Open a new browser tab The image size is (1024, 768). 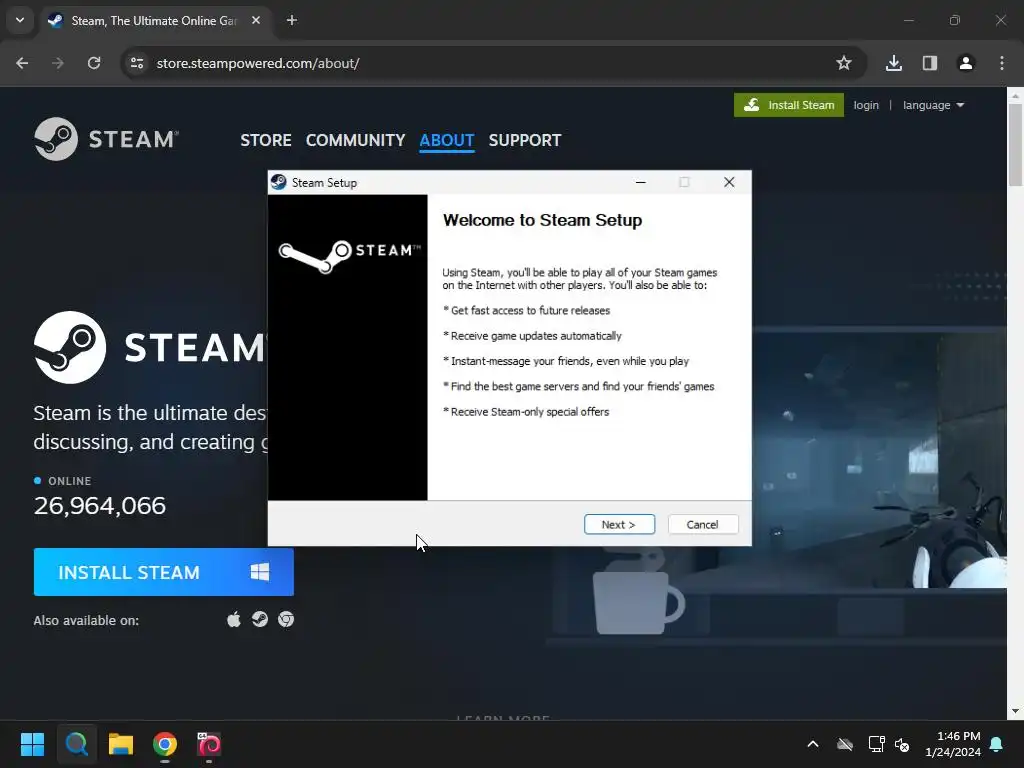(x=292, y=20)
